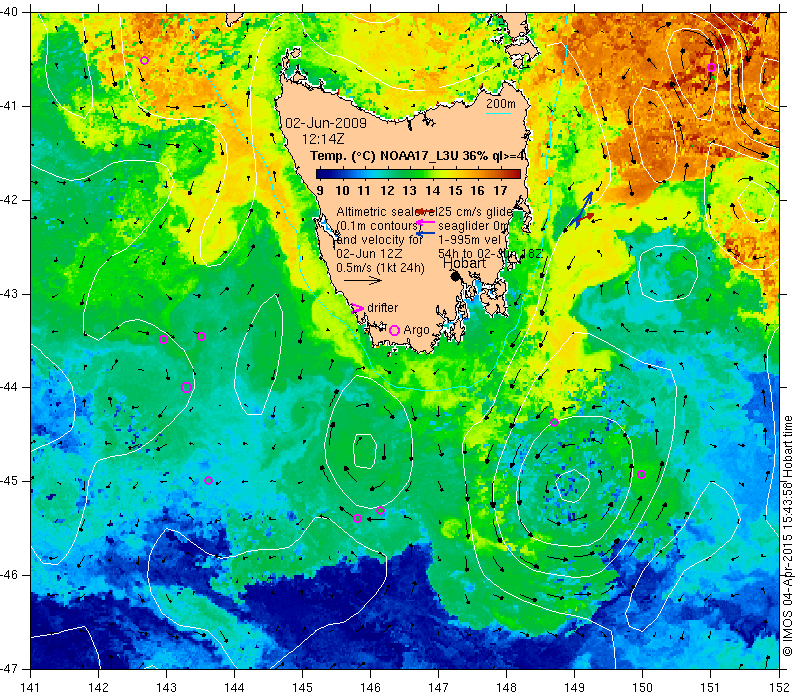Click green 13°C section of temperature colorbar
The image size is (800, 700).
(409, 174)
